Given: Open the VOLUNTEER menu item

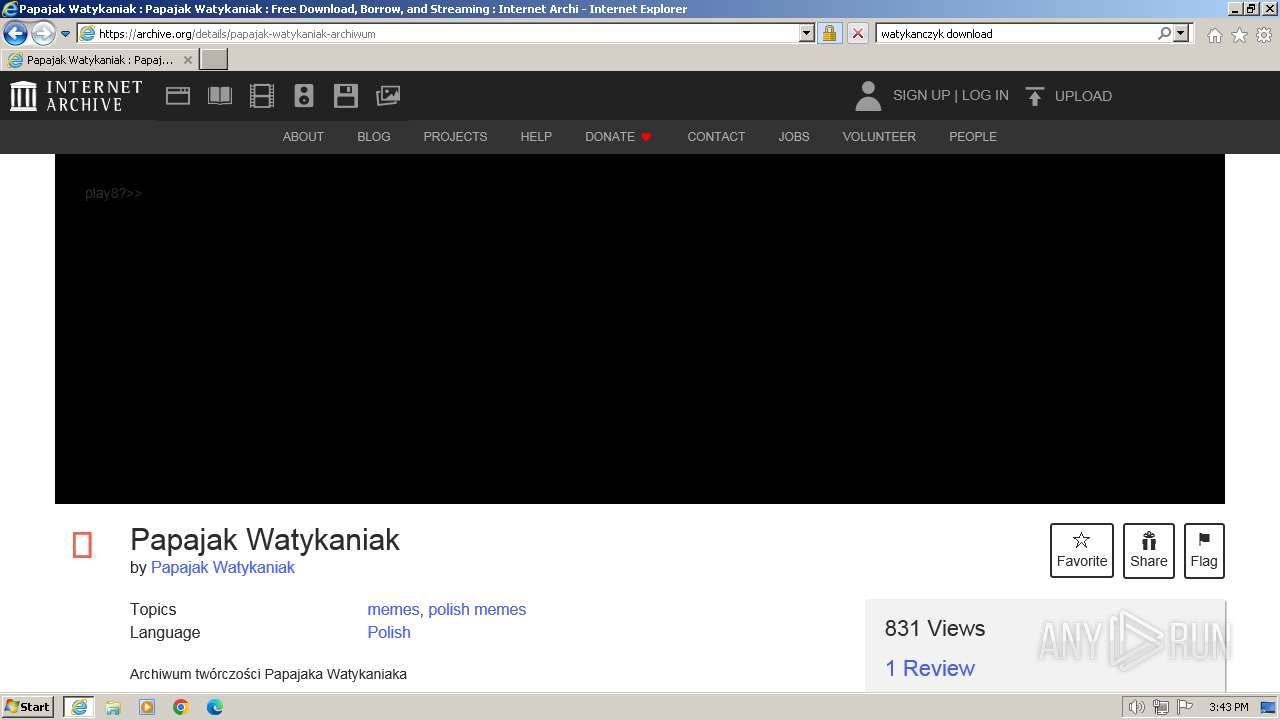Looking at the screenshot, I should (x=879, y=137).
